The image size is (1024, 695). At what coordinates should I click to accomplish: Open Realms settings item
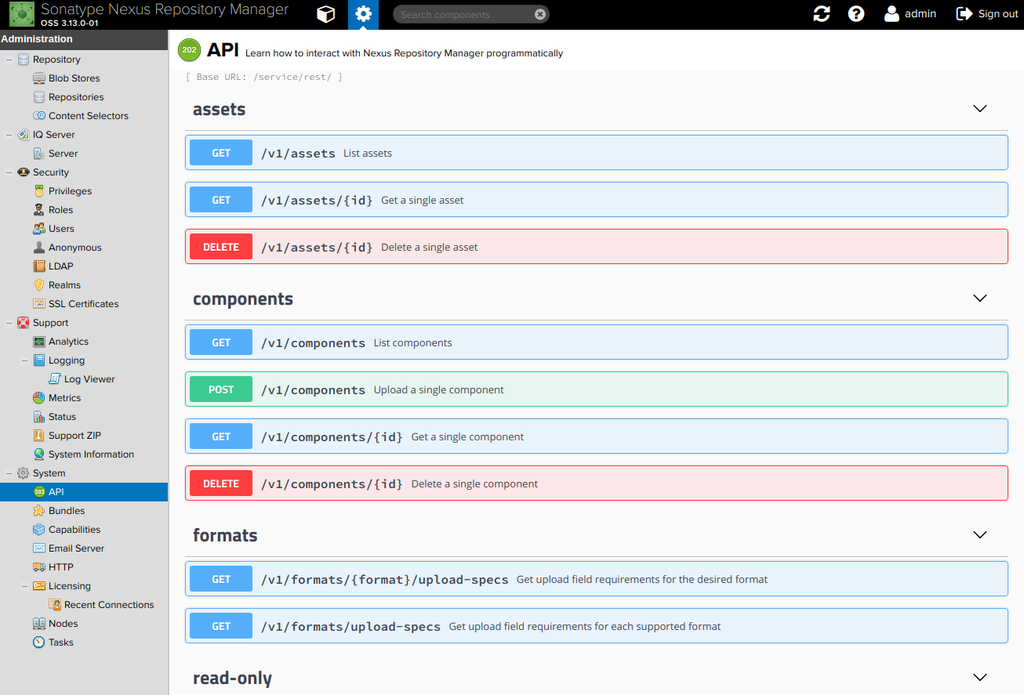[64, 285]
